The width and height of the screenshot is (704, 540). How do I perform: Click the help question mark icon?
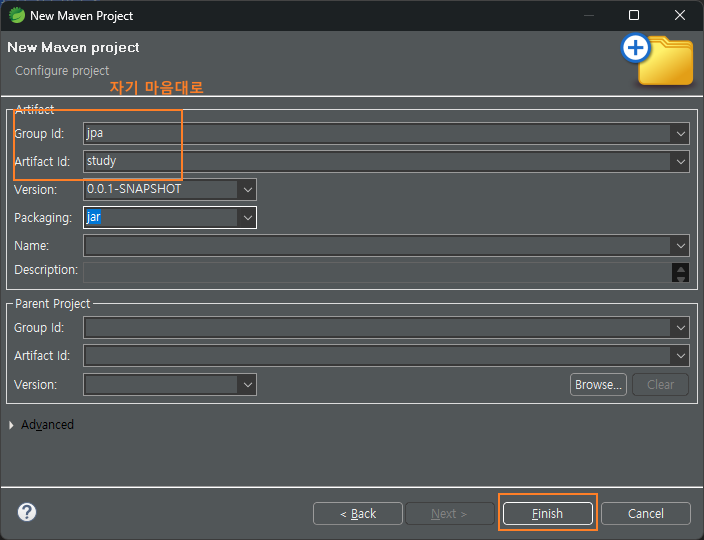27,512
